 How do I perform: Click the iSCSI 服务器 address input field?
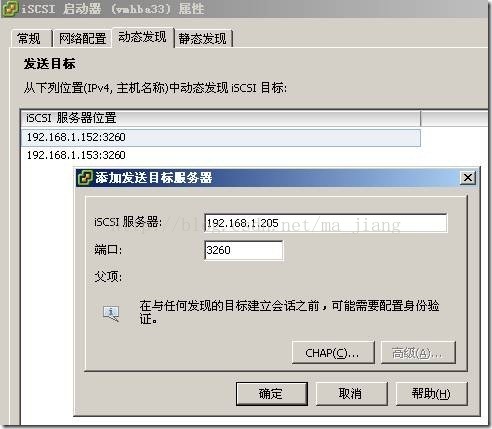[x=325, y=223]
